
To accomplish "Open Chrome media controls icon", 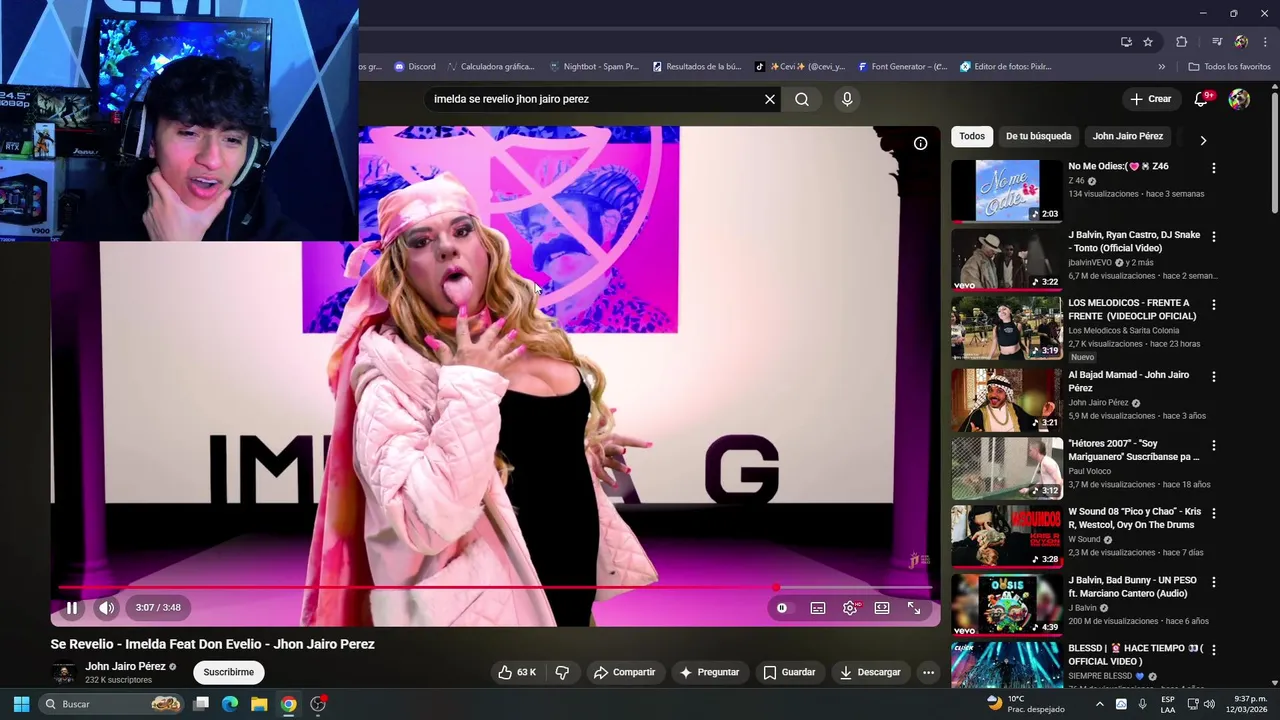I will 1217,42.
